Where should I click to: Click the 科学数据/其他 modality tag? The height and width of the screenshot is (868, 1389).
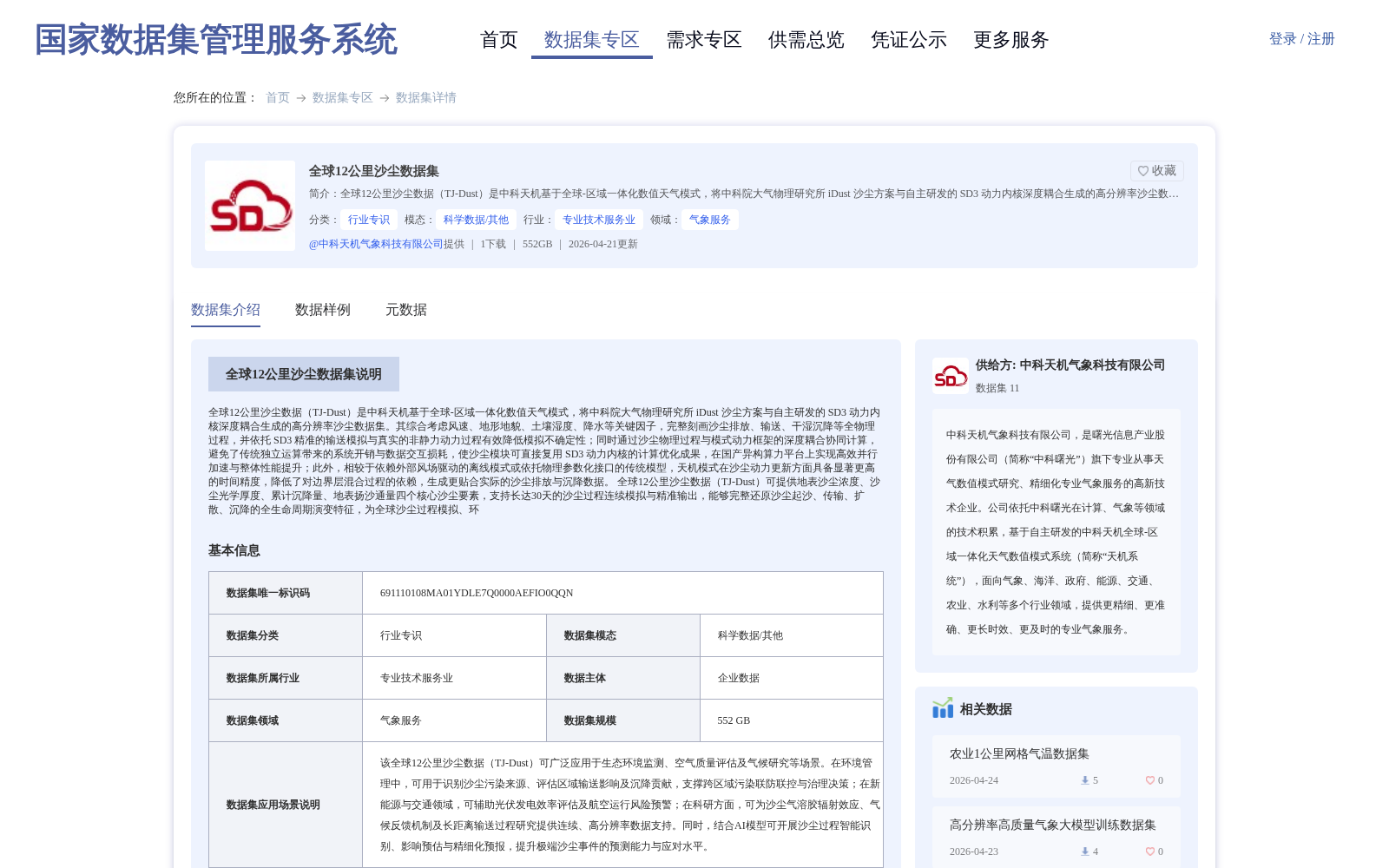pos(477,220)
